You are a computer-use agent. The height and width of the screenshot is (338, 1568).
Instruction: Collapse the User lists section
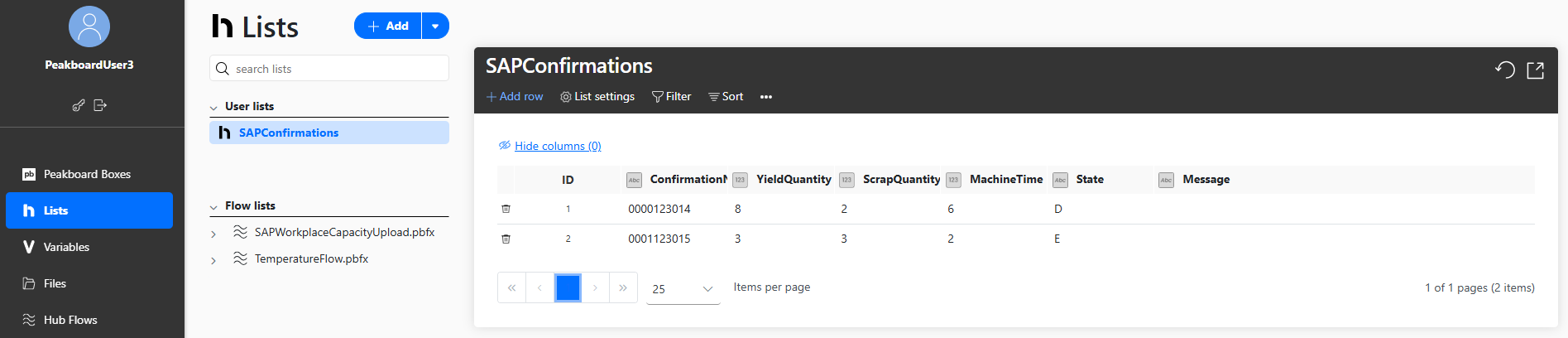pos(213,107)
